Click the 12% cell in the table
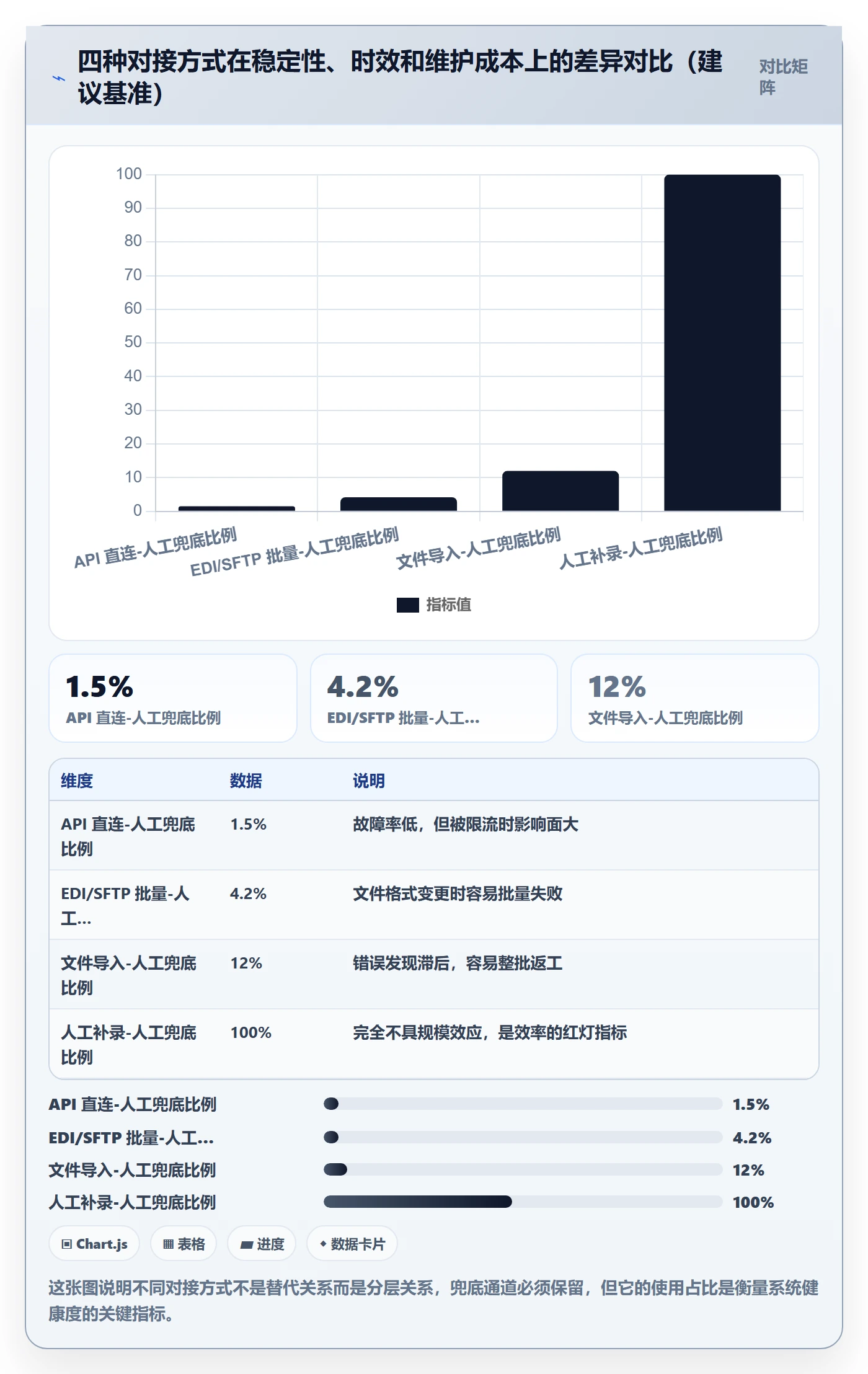Screen dimensions: 868x1374 [246, 963]
